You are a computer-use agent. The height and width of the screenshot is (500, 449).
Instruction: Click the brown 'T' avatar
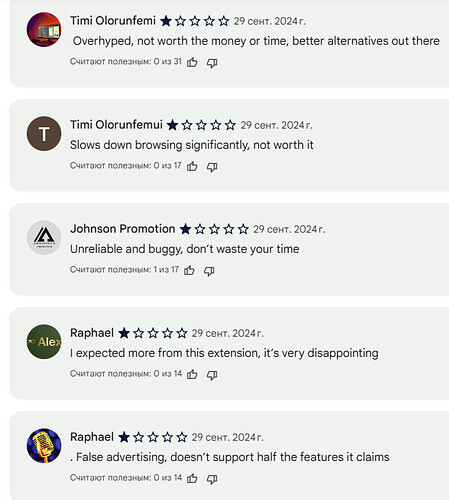point(44,134)
